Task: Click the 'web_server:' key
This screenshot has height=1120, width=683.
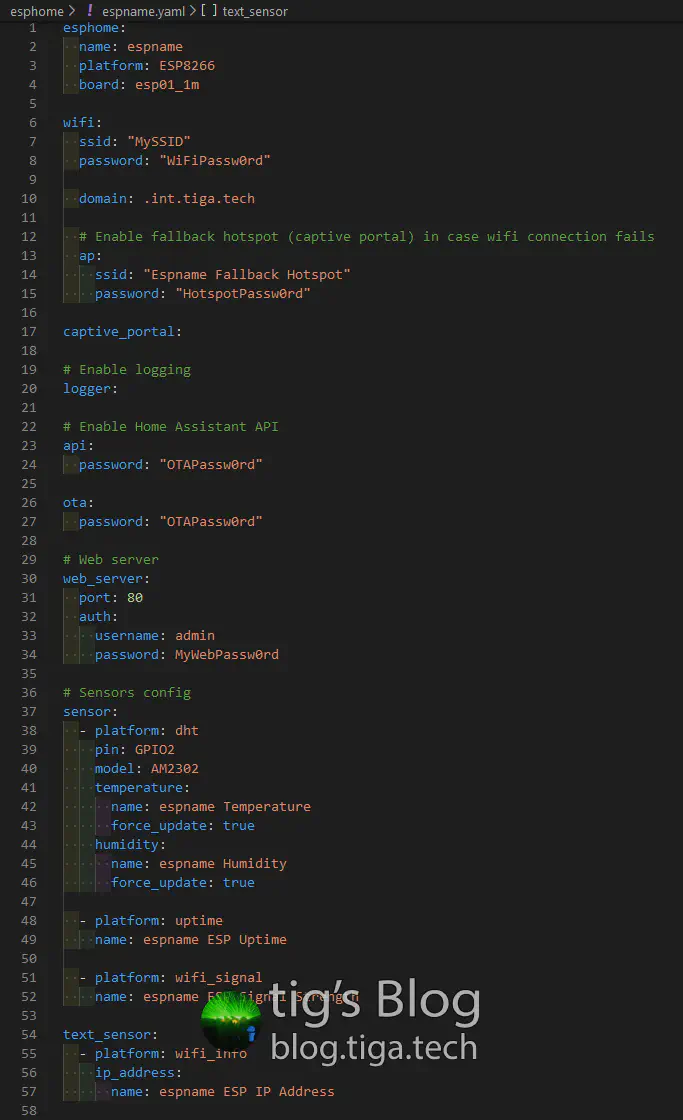Action: (x=106, y=579)
